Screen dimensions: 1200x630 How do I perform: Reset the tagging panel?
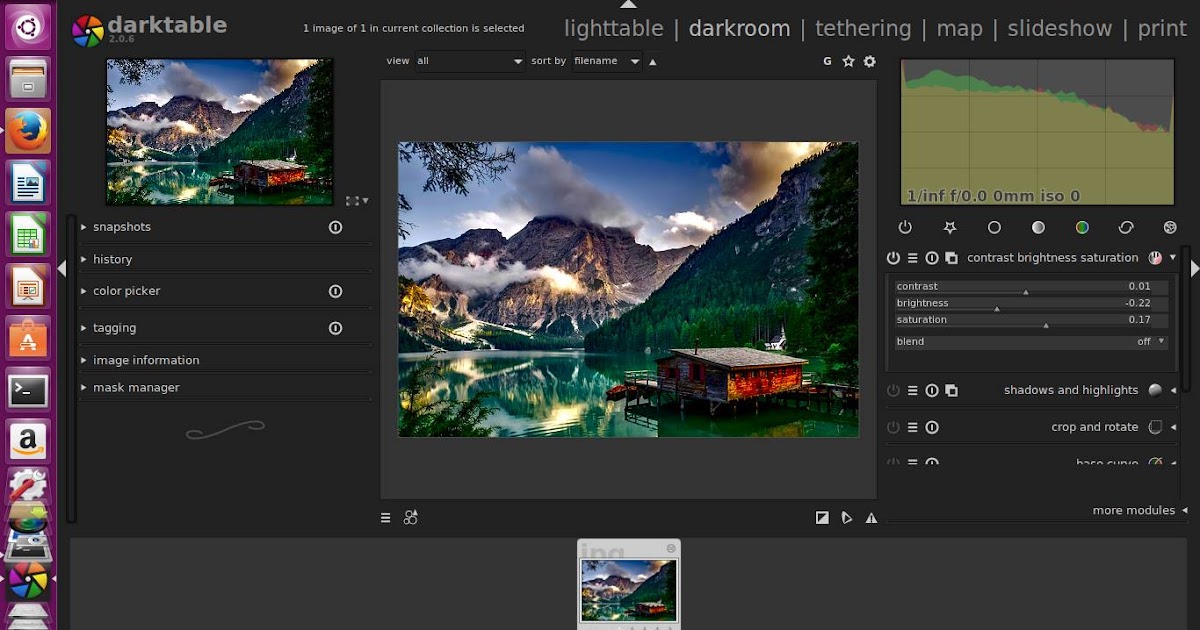coord(336,328)
